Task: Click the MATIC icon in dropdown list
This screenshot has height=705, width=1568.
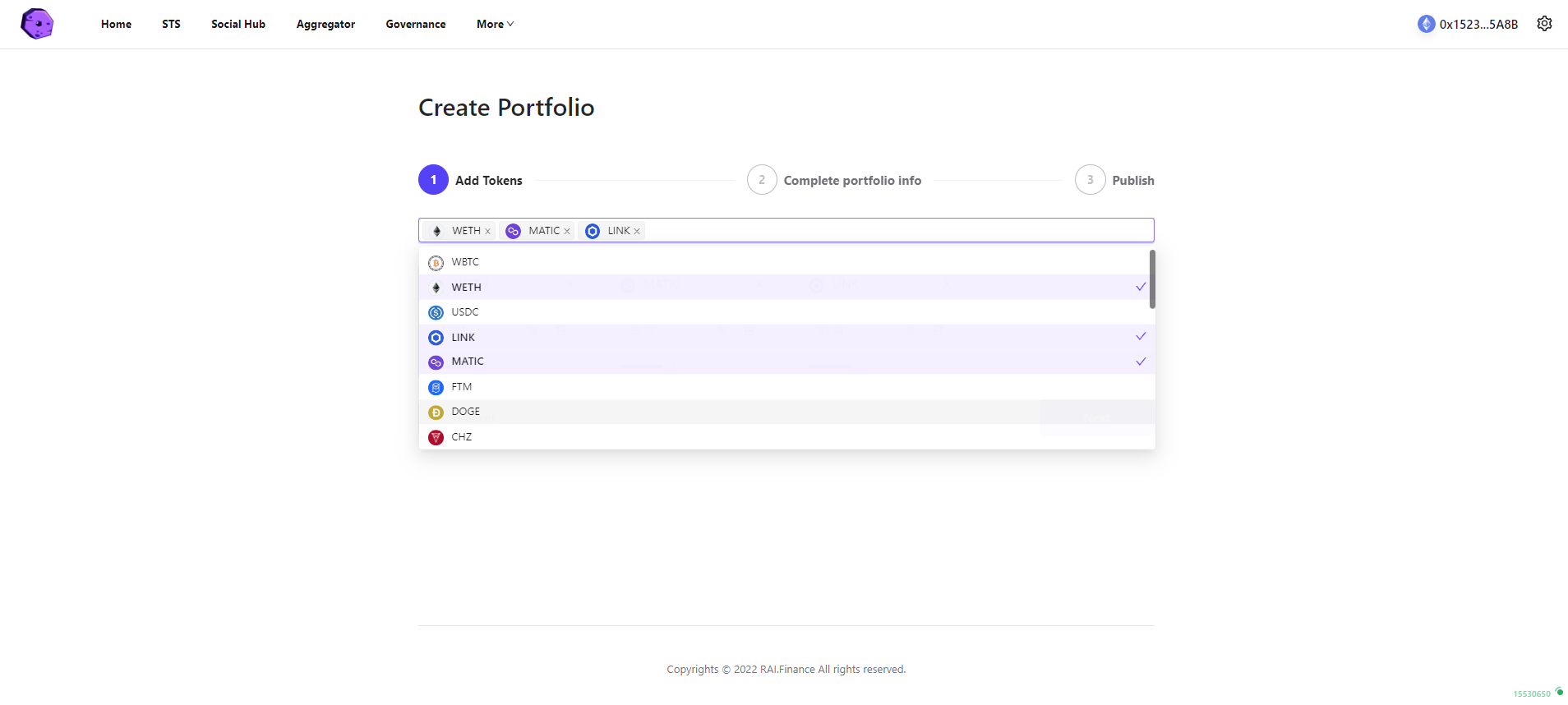Action: [436, 362]
